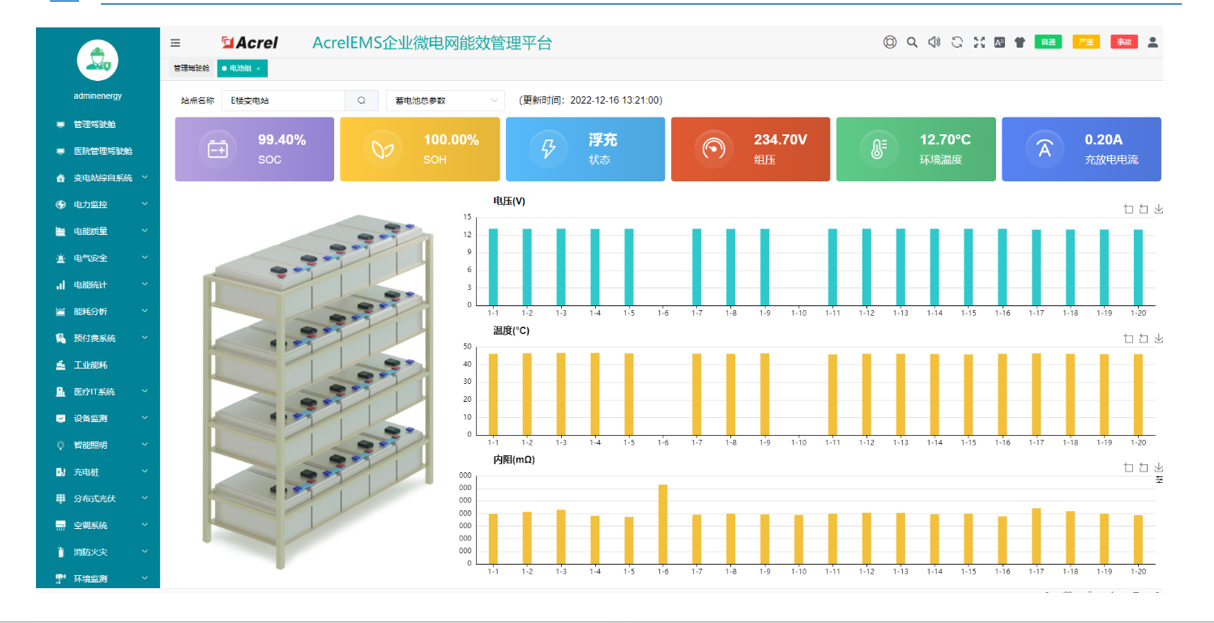Click the 消防火灾 extinguisher icon

pos(61,552)
